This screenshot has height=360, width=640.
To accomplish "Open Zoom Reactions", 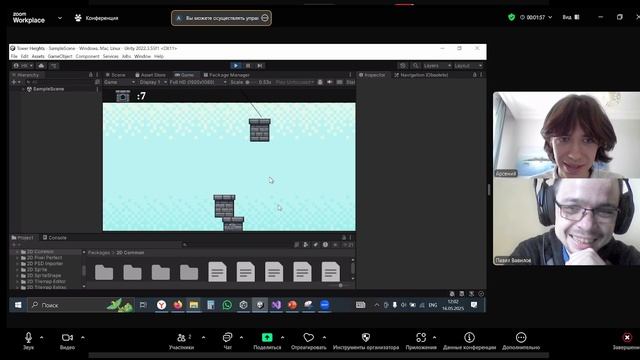I will point(309,341).
